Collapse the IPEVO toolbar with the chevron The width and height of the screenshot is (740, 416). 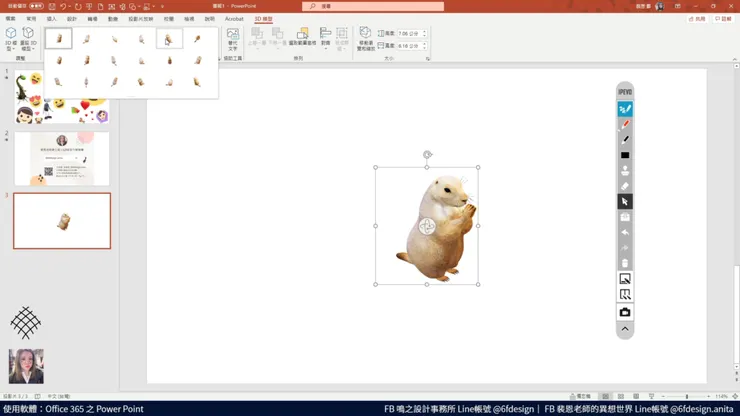point(625,329)
